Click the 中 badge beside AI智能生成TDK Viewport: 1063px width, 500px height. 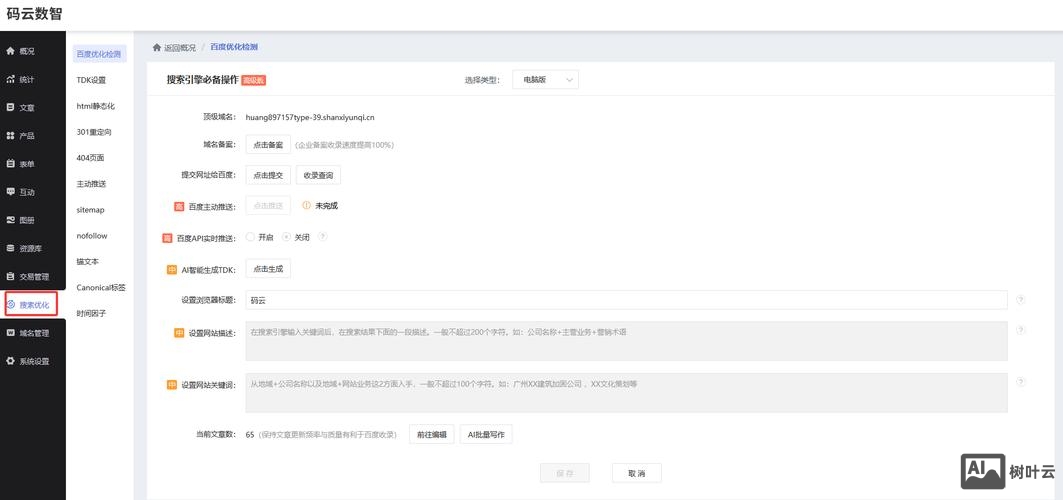click(x=172, y=270)
